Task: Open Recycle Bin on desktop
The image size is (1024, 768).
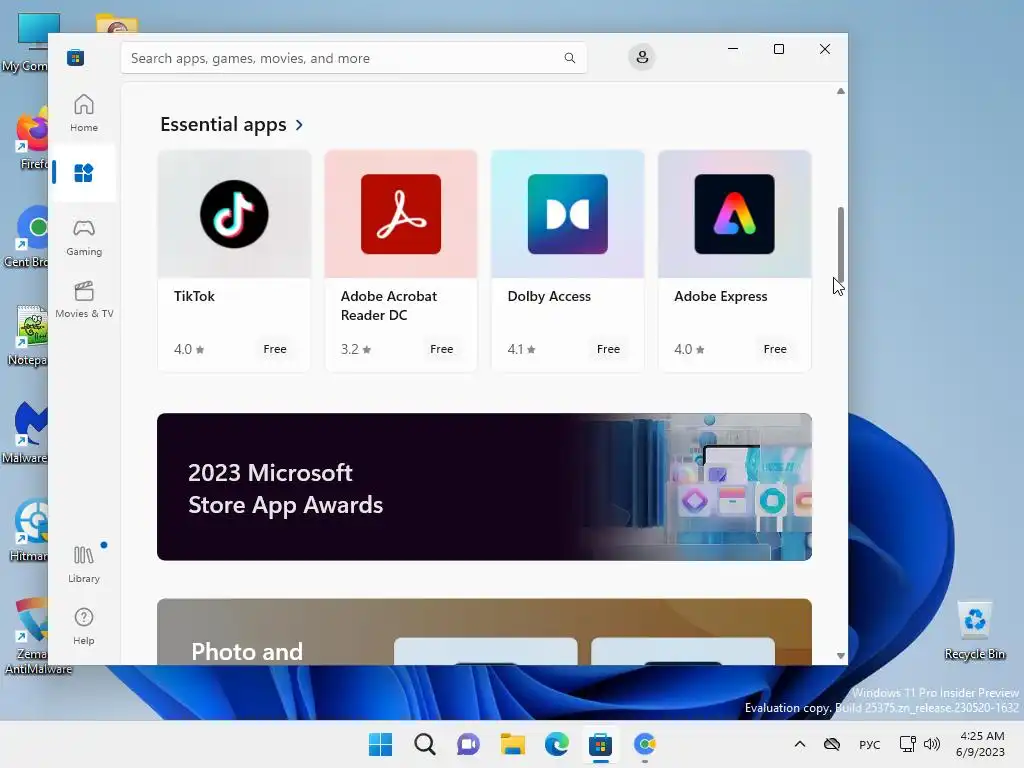Action: (x=974, y=629)
